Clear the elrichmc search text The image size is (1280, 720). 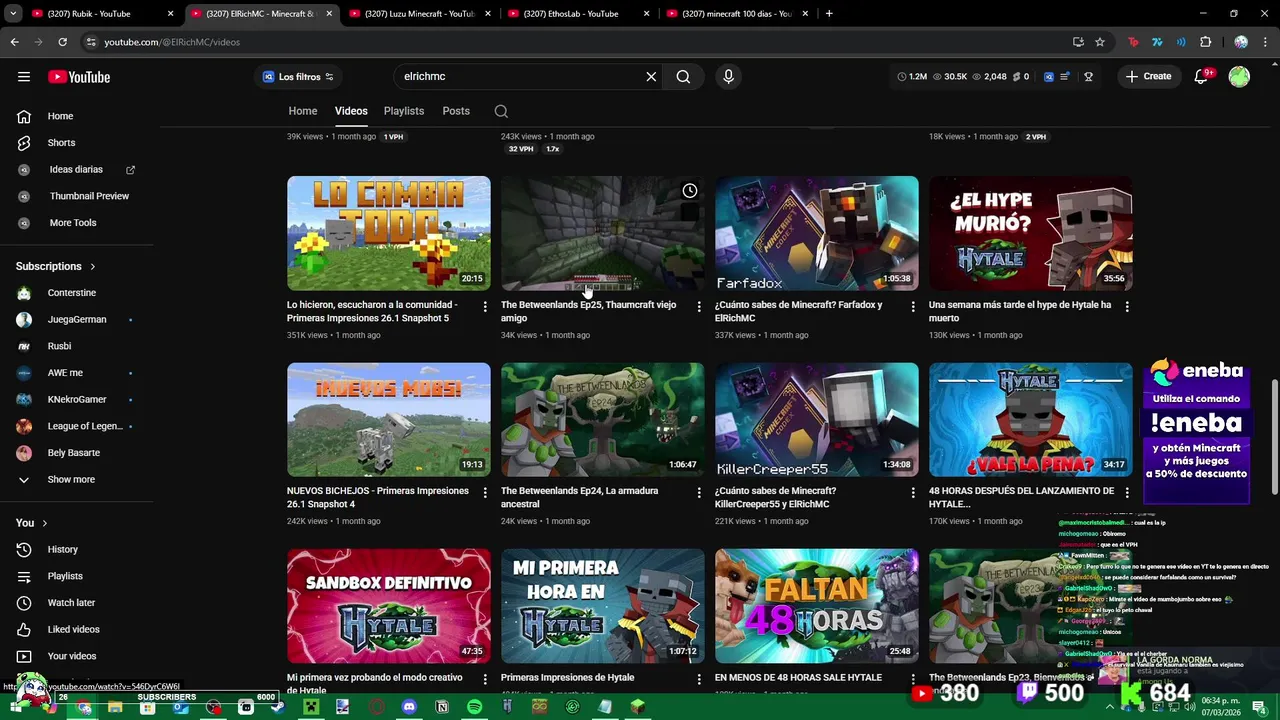[x=651, y=76]
